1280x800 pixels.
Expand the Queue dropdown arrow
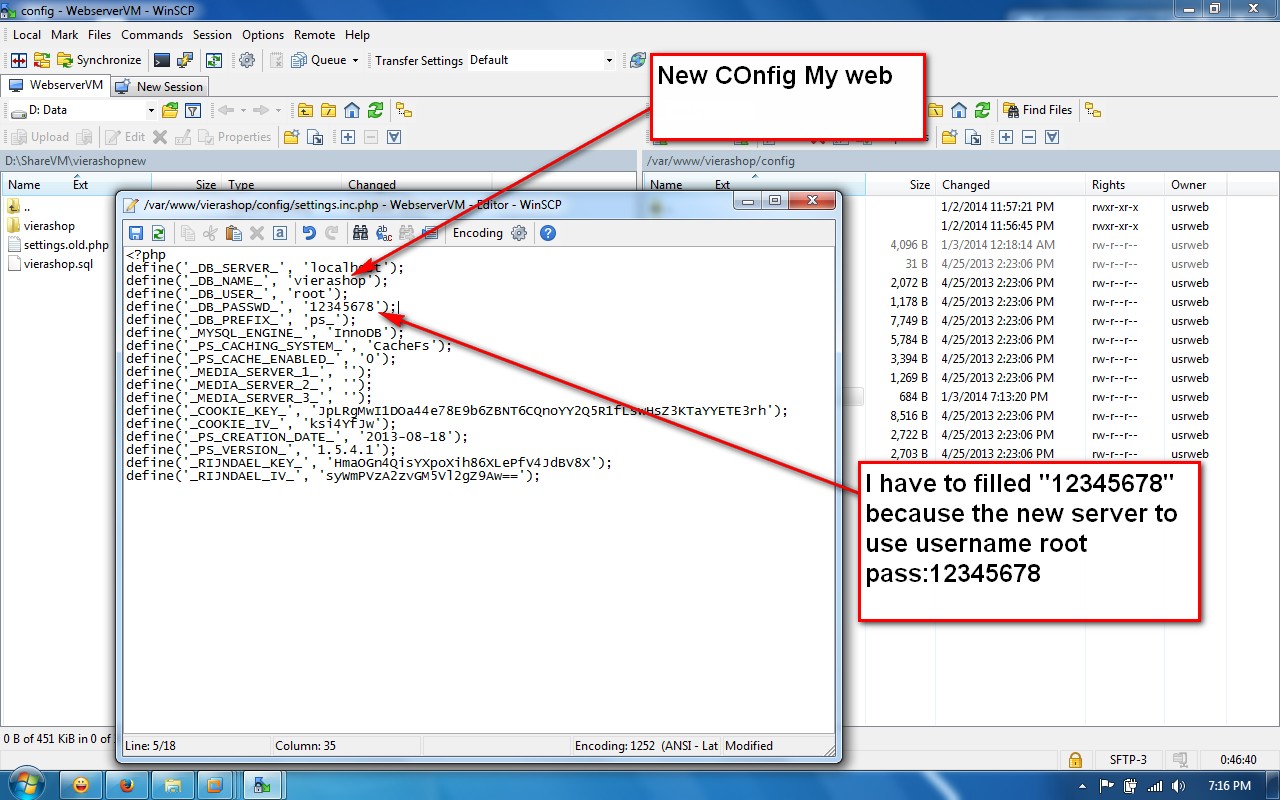point(355,60)
